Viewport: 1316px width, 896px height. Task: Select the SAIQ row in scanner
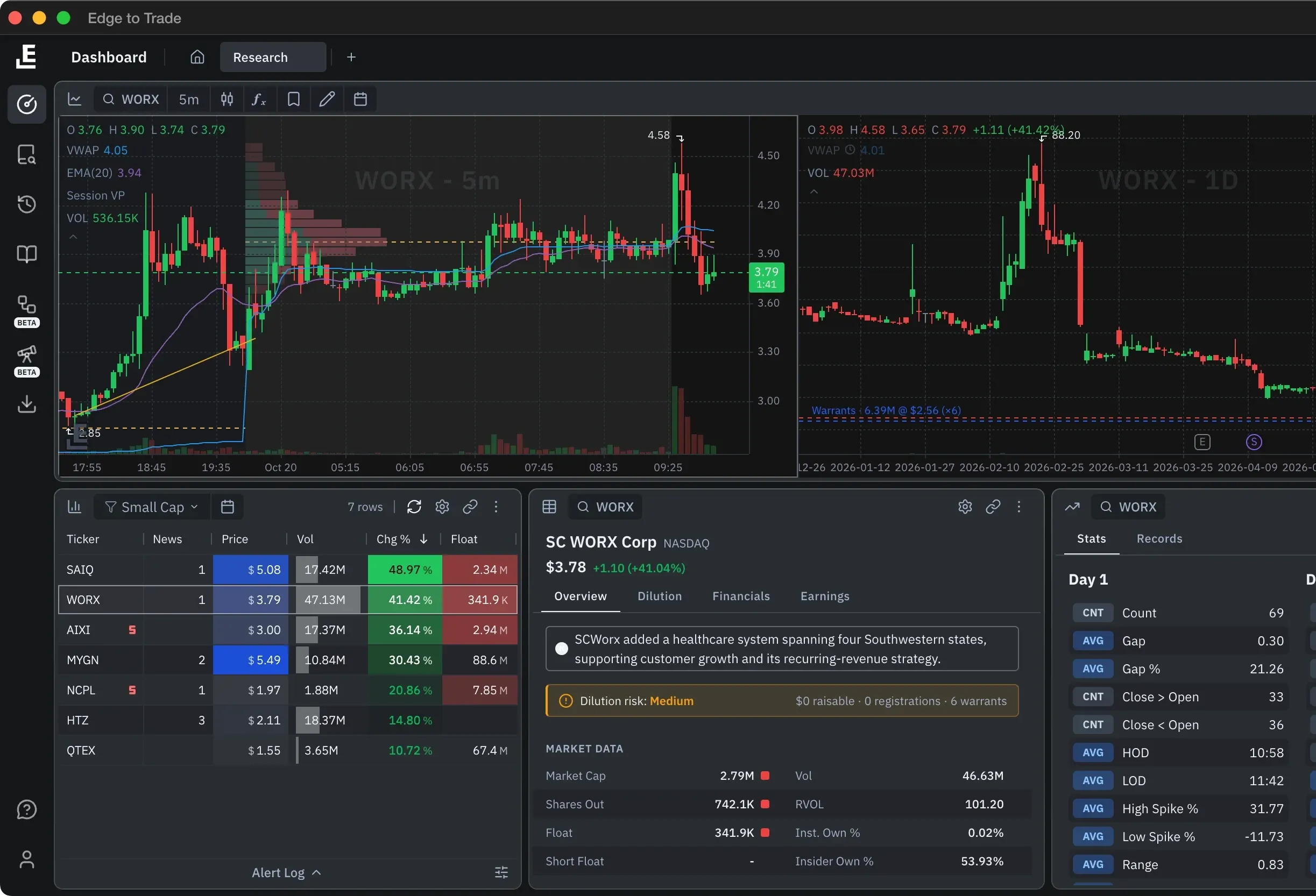(288, 570)
